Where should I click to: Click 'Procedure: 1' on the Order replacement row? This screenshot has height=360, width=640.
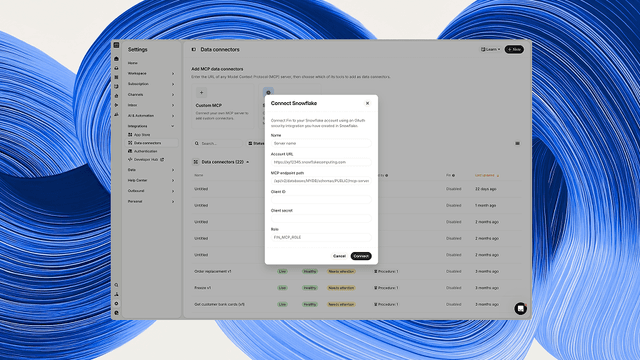[386, 271]
